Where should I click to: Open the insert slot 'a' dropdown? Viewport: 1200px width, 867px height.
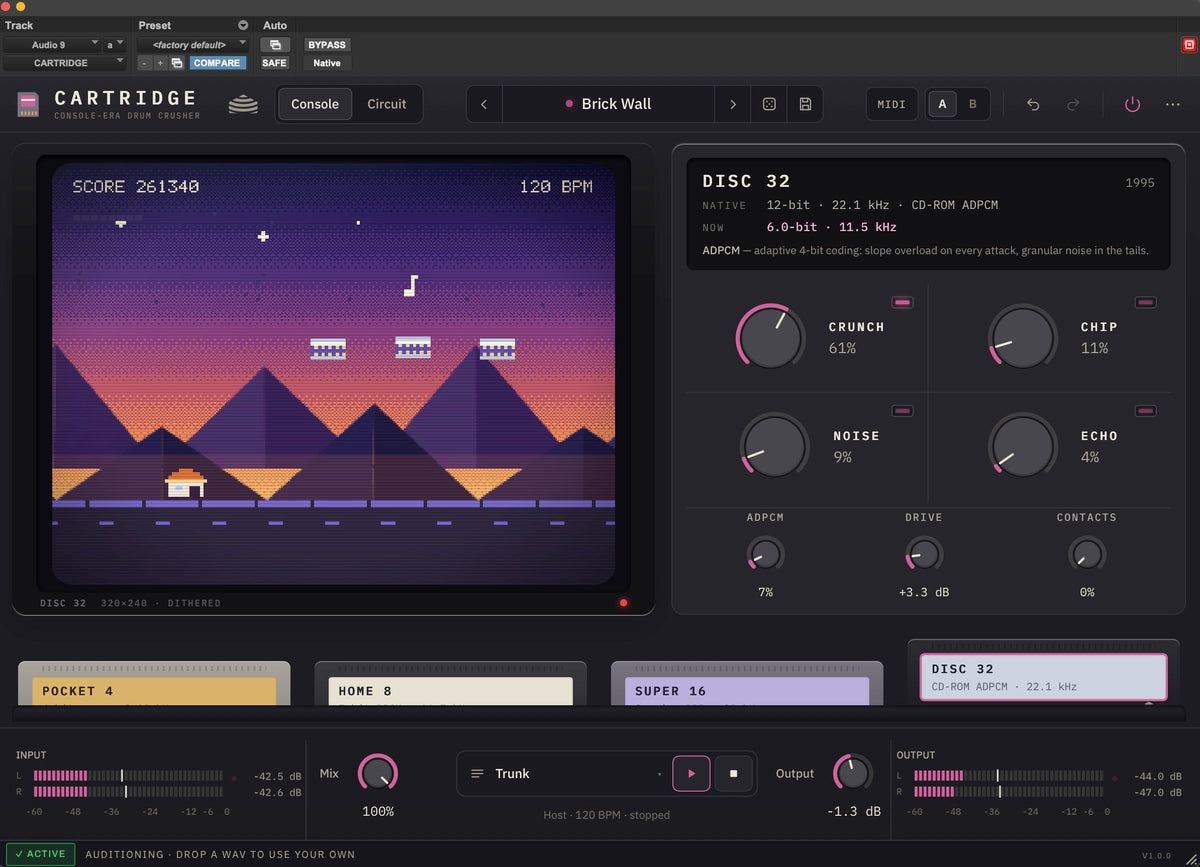[x=115, y=45]
